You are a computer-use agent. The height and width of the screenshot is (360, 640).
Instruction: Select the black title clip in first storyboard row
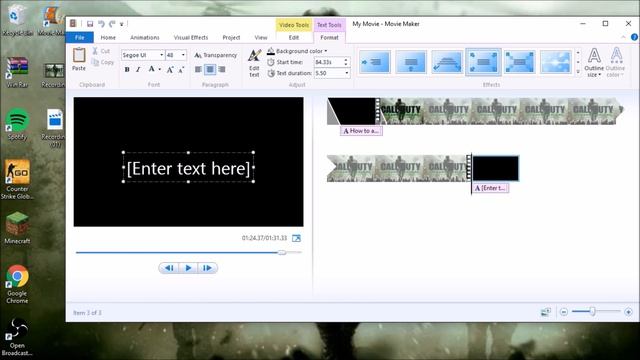click(352, 111)
